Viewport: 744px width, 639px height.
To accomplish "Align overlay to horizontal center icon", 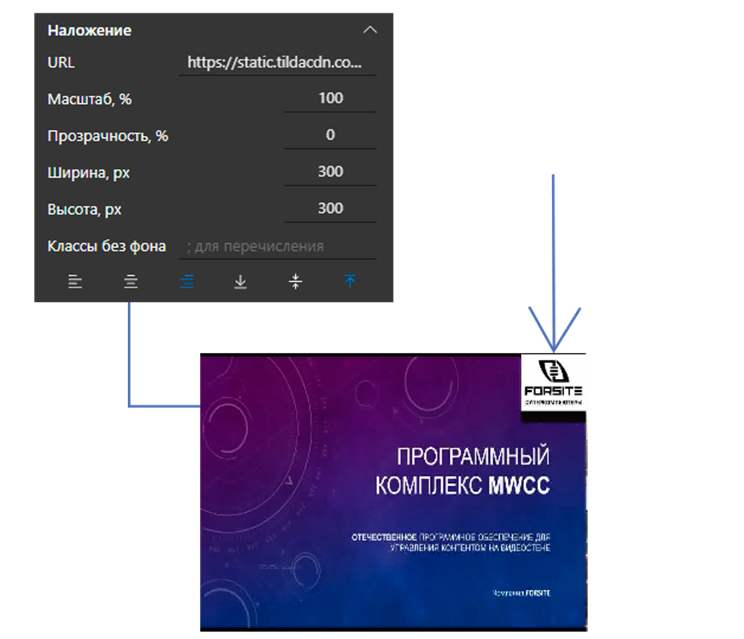I will tap(130, 281).
